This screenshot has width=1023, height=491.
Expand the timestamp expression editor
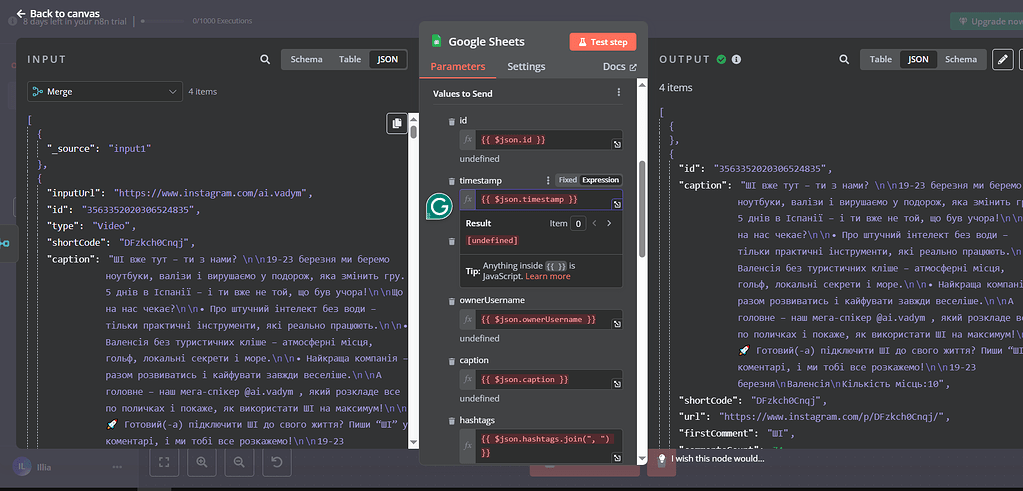[617, 203]
